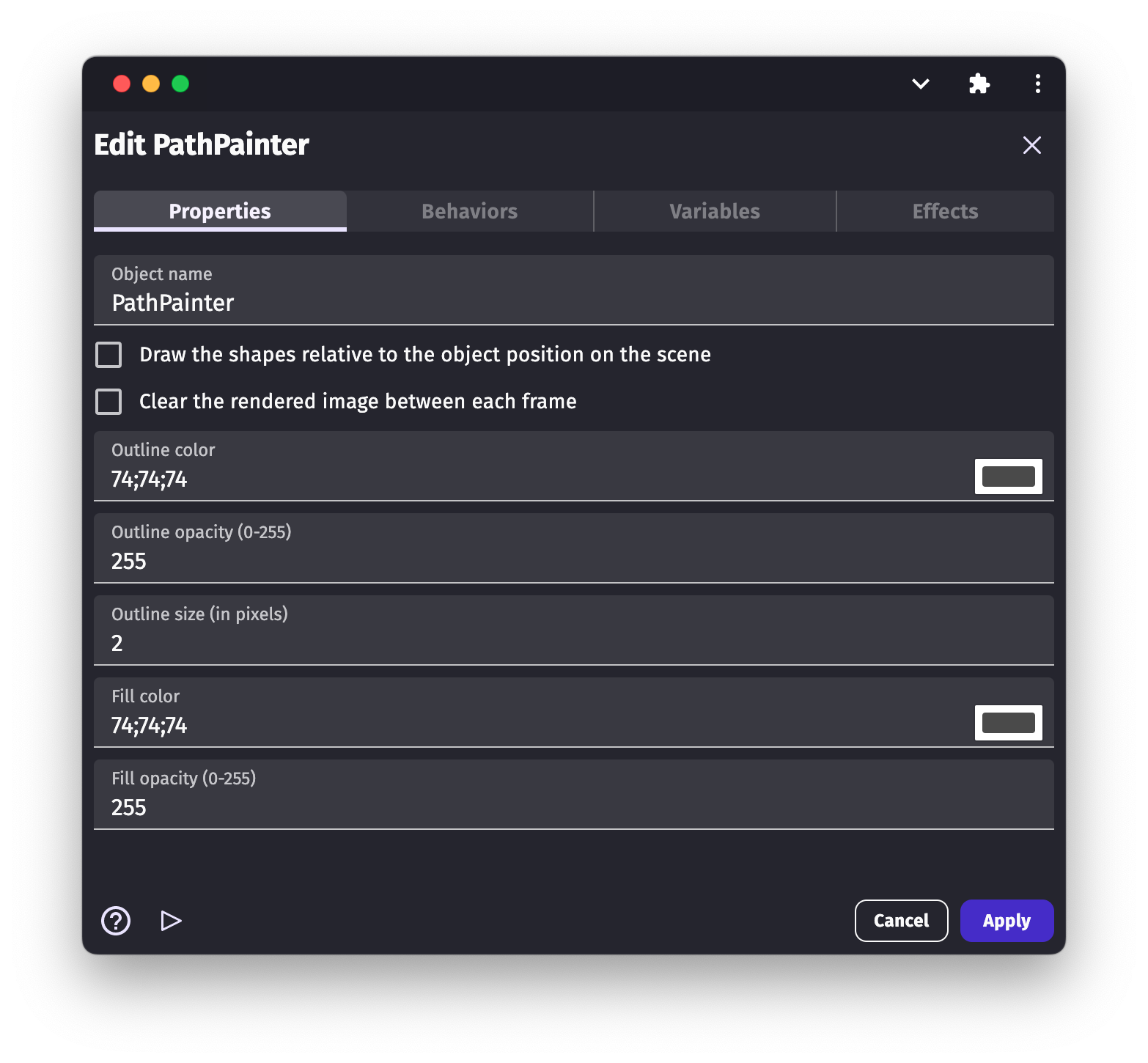This screenshot has height=1063, width=1148.
Task: Open the Fill color swatch picker
Action: point(1008,723)
